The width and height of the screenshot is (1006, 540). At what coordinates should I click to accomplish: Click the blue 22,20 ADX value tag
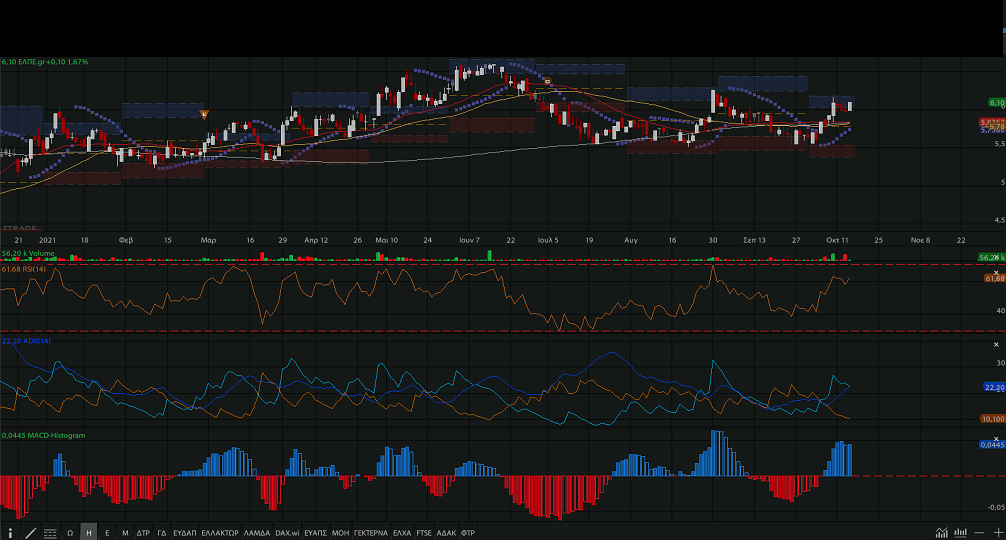[x=994, y=387]
